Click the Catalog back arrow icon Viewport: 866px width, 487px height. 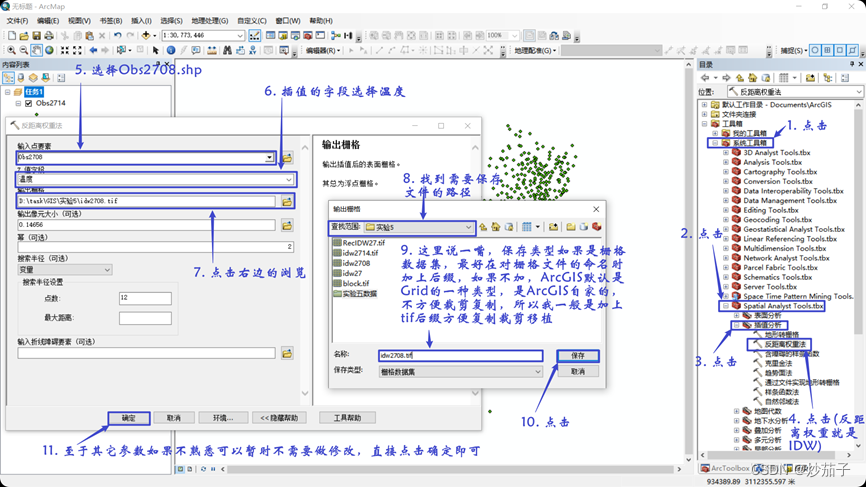click(x=705, y=78)
